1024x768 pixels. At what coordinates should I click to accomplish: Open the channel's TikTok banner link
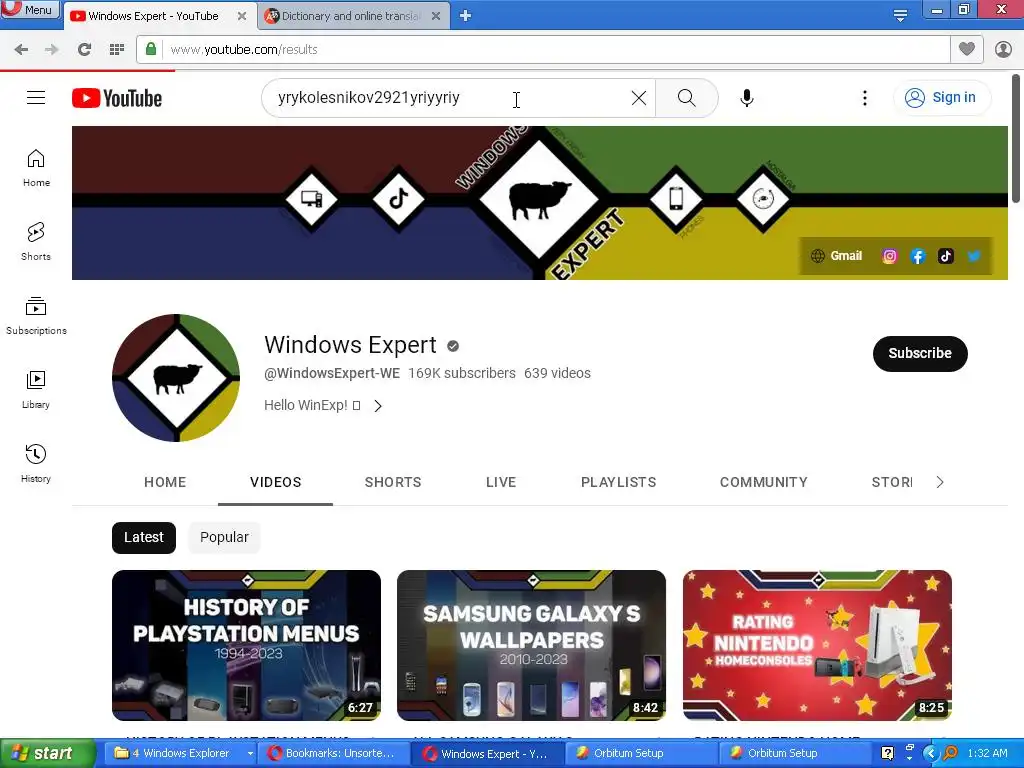tap(946, 256)
